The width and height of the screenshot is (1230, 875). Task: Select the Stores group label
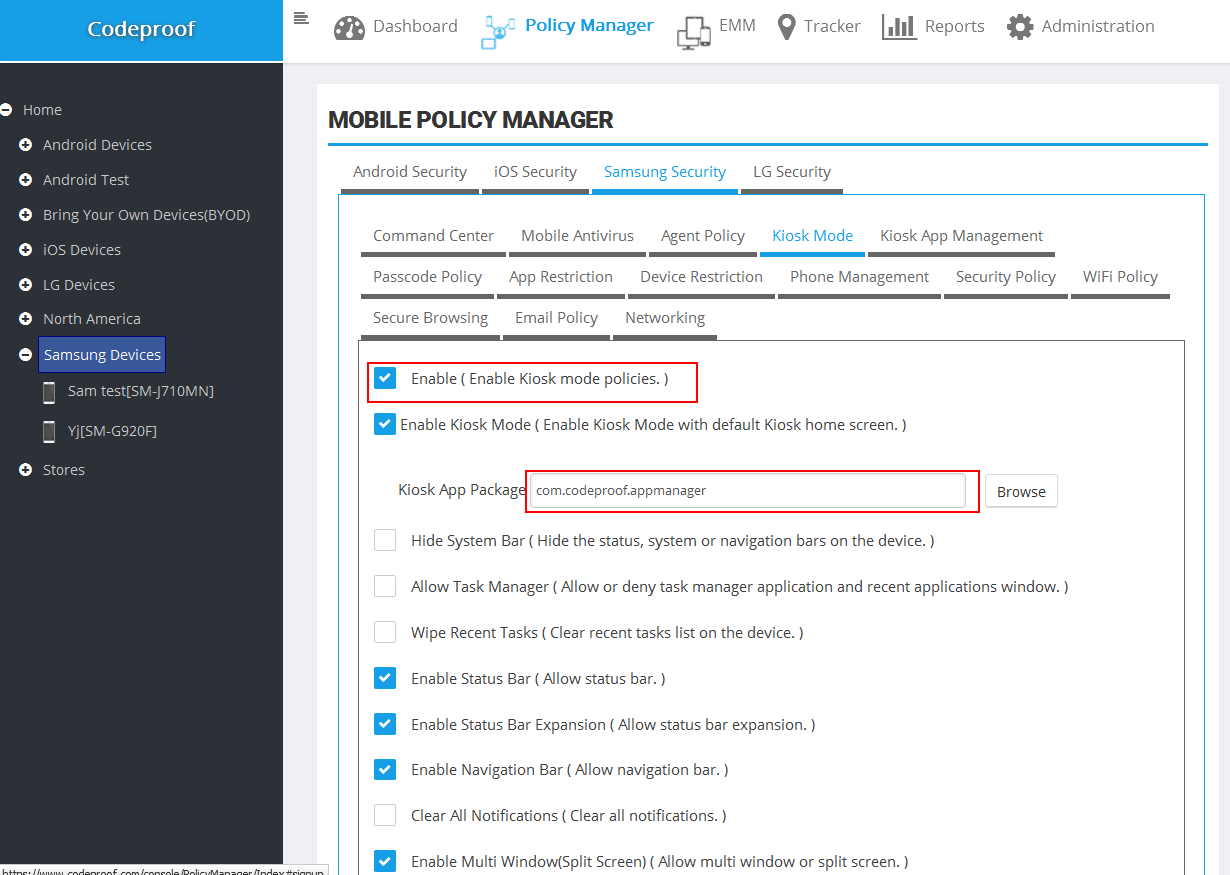(64, 470)
